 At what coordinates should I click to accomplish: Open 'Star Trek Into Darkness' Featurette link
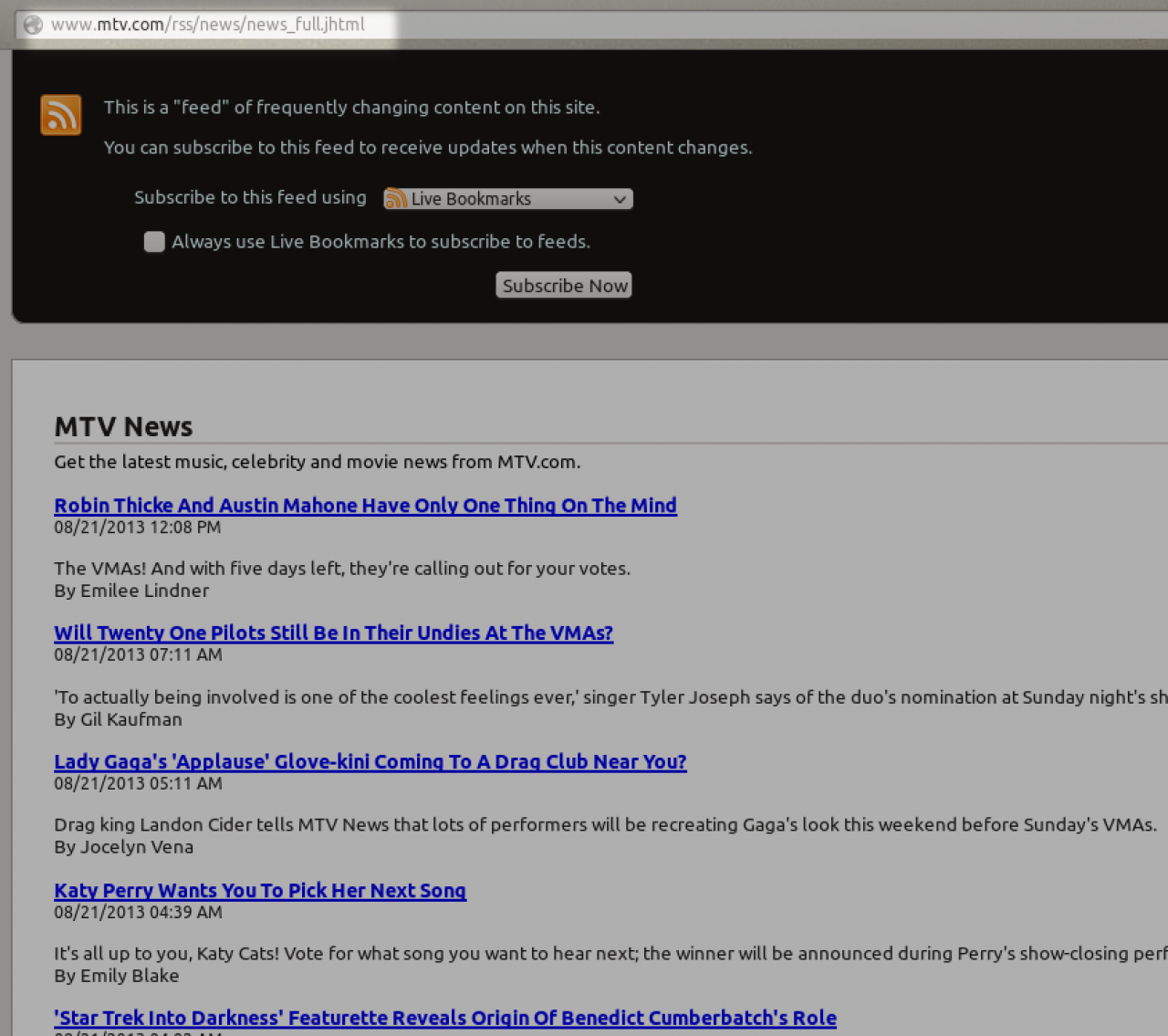pyautogui.click(x=445, y=1019)
